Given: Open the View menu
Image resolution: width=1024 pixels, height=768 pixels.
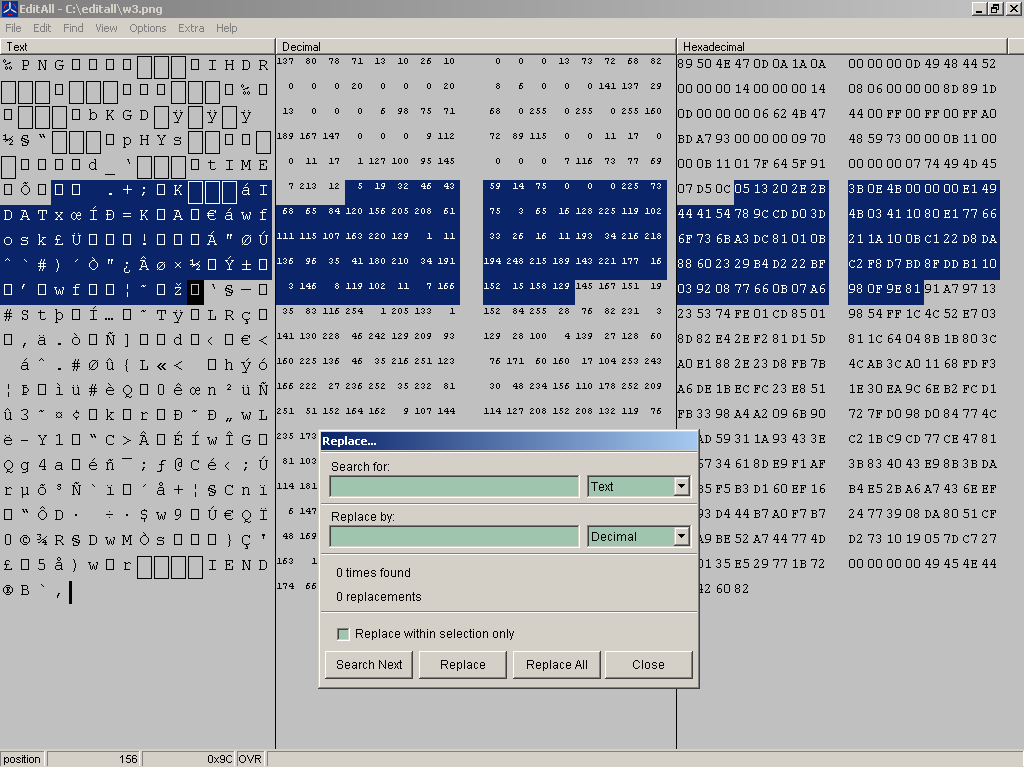Looking at the screenshot, I should pyautogui.click(x=106, y=28).
